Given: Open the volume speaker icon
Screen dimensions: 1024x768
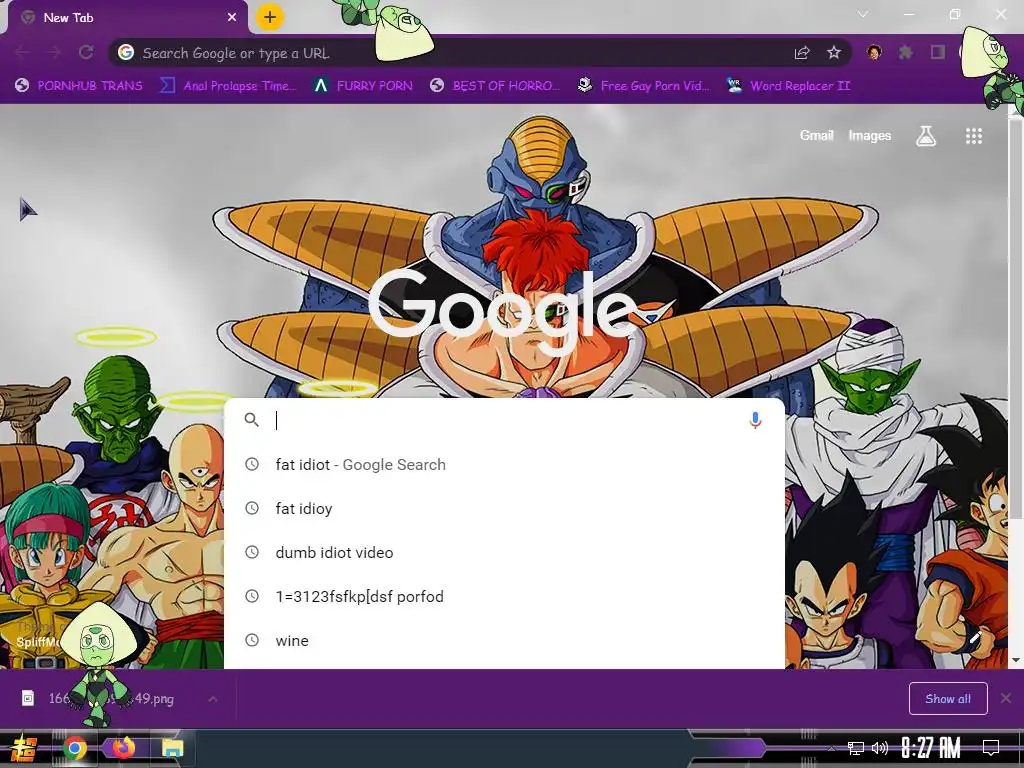Looking at the screenshot, I should (x=880, y=748).
